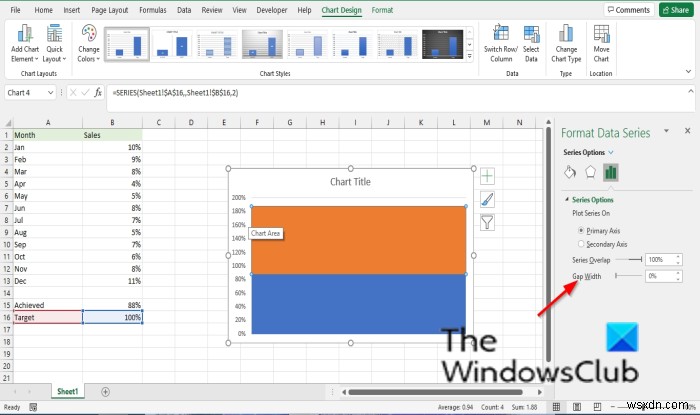Select cell A15 containing Achieved
The image size is (700, 415).
[47, 305]
